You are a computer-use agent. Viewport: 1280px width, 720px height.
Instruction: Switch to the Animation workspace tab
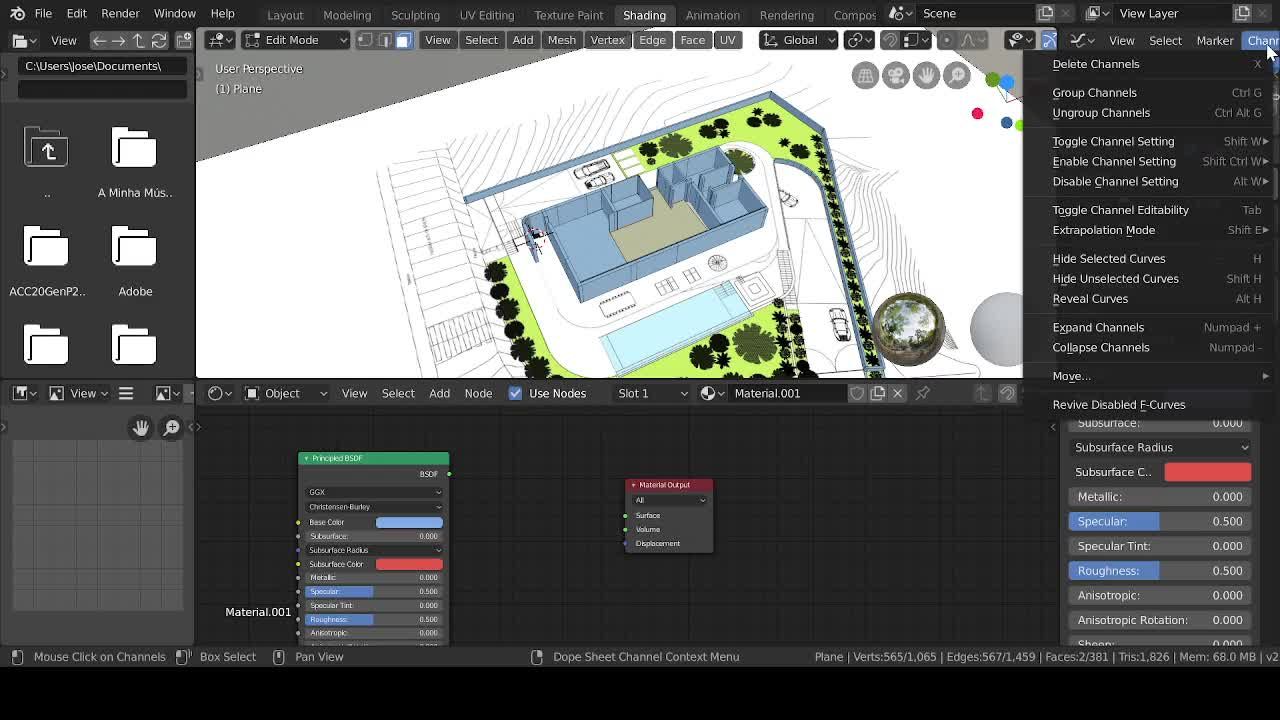[713, 15]
